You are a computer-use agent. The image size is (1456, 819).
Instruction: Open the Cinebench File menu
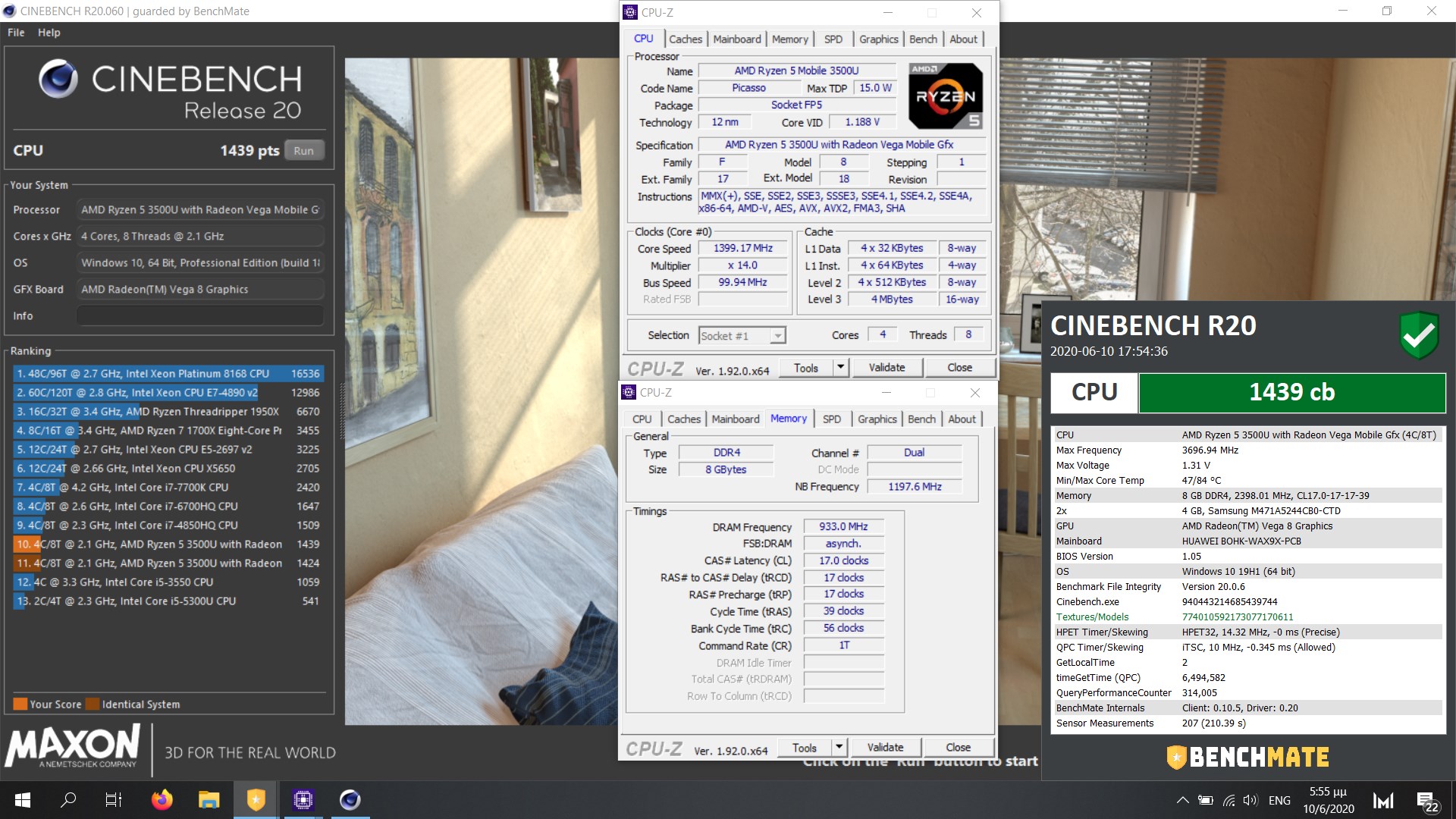16,33
